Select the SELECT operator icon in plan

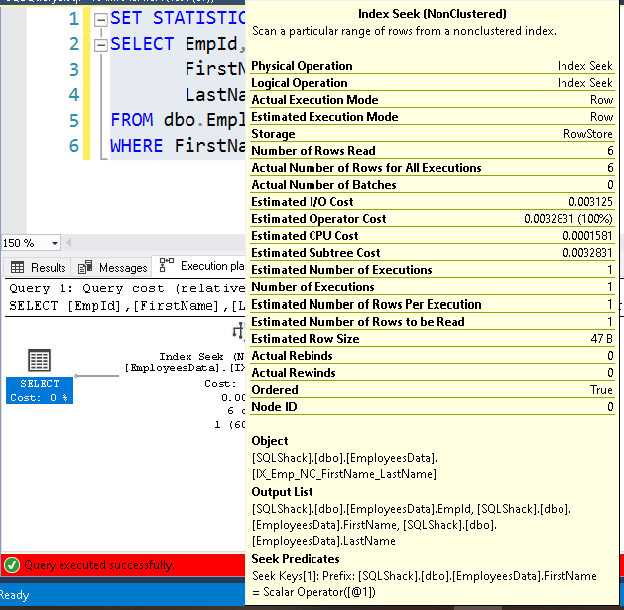pos(39,360)
